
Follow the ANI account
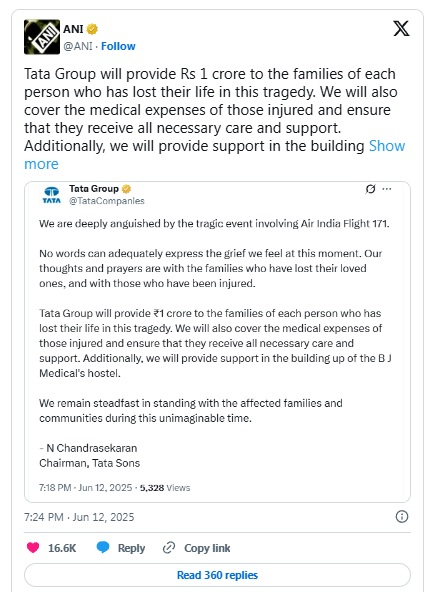coord(118,46)
